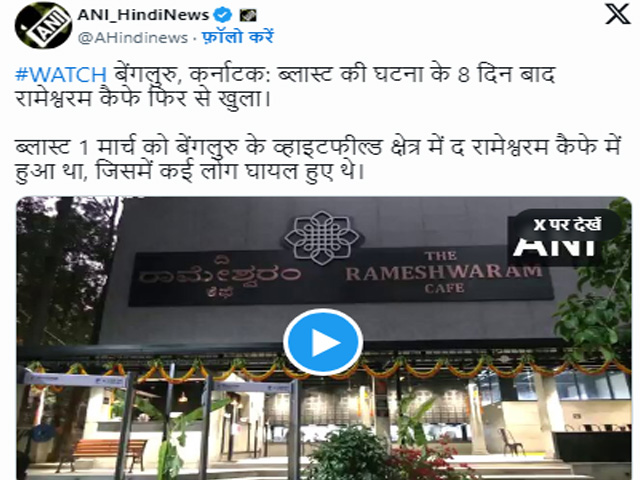640x480 pixels.
Task: Click the blue verified checkmark badge
Action: point(223,16)
